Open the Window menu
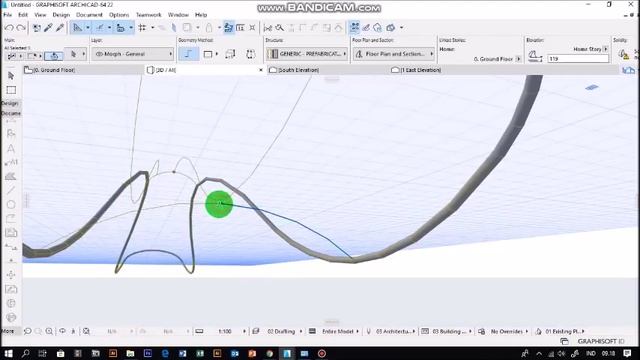 click(x=178, y=15)
